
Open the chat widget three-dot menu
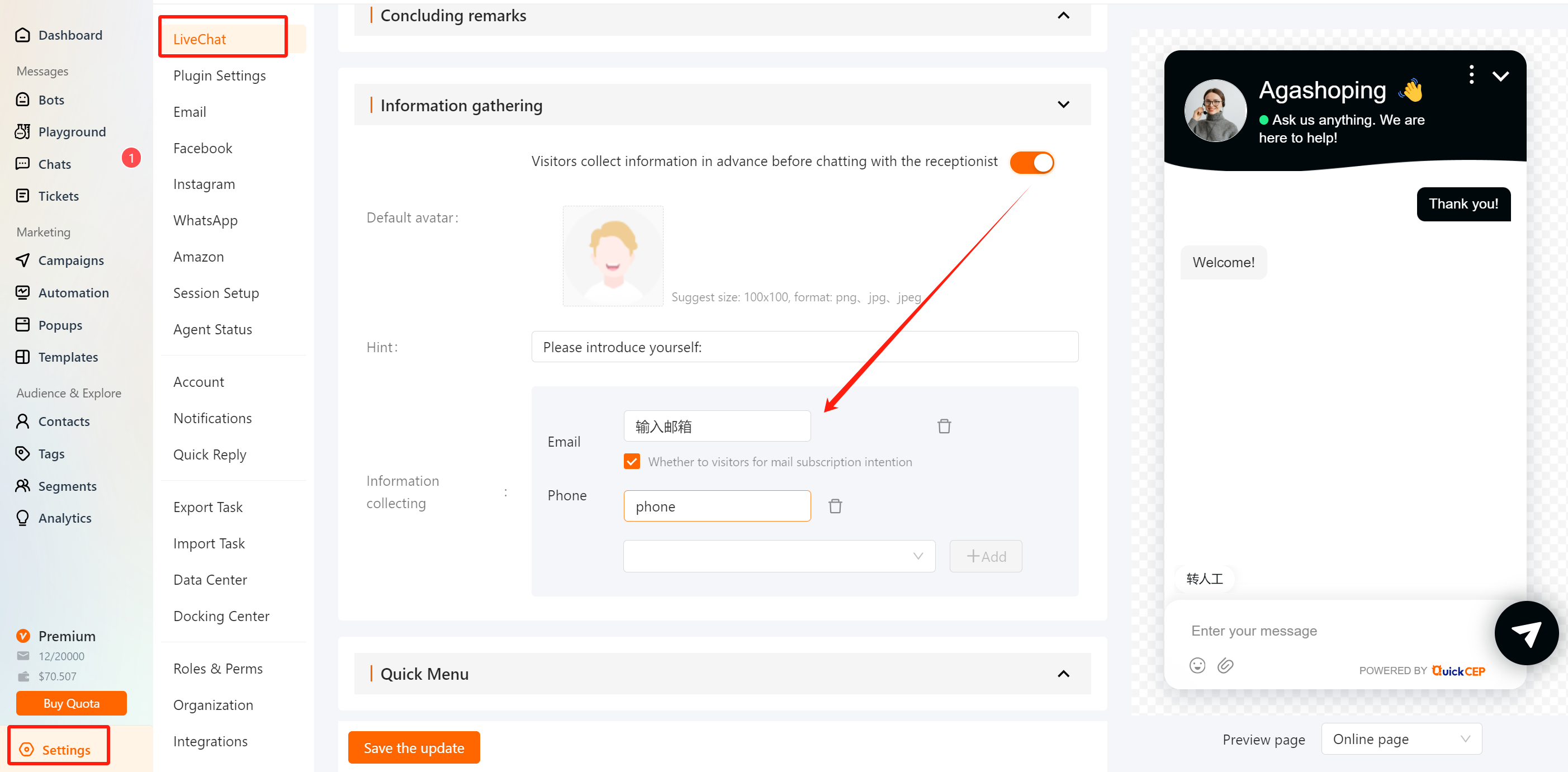tap(1471, 75)
